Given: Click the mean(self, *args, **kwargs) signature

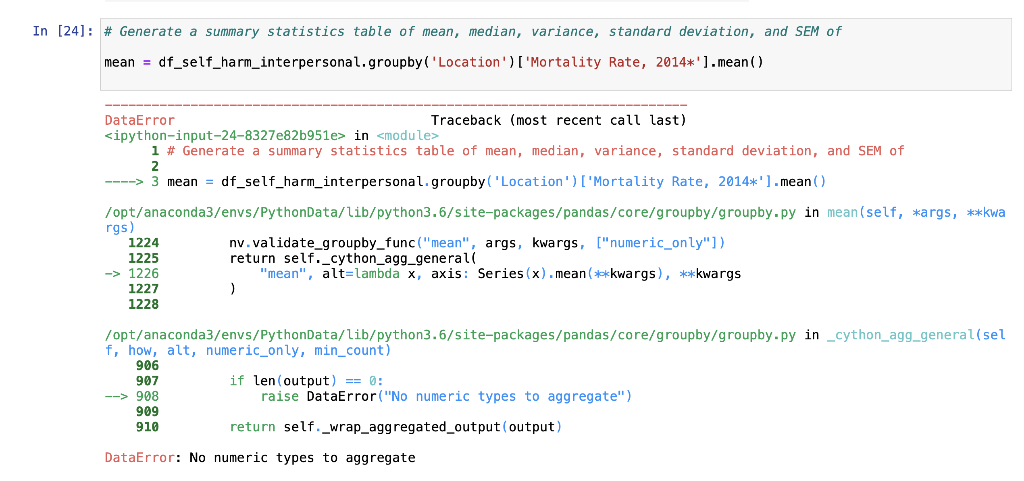Looking at the screenshot, I should coord(555,221).
